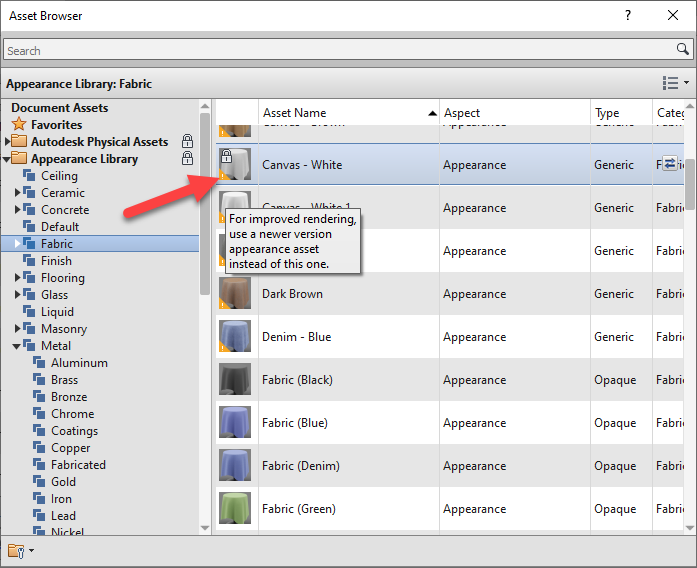Click the lock icon beside Autodesk Physical Assets
Image resolution: width=697 pixels, height=568 pixels.
(x=188, y=141)
